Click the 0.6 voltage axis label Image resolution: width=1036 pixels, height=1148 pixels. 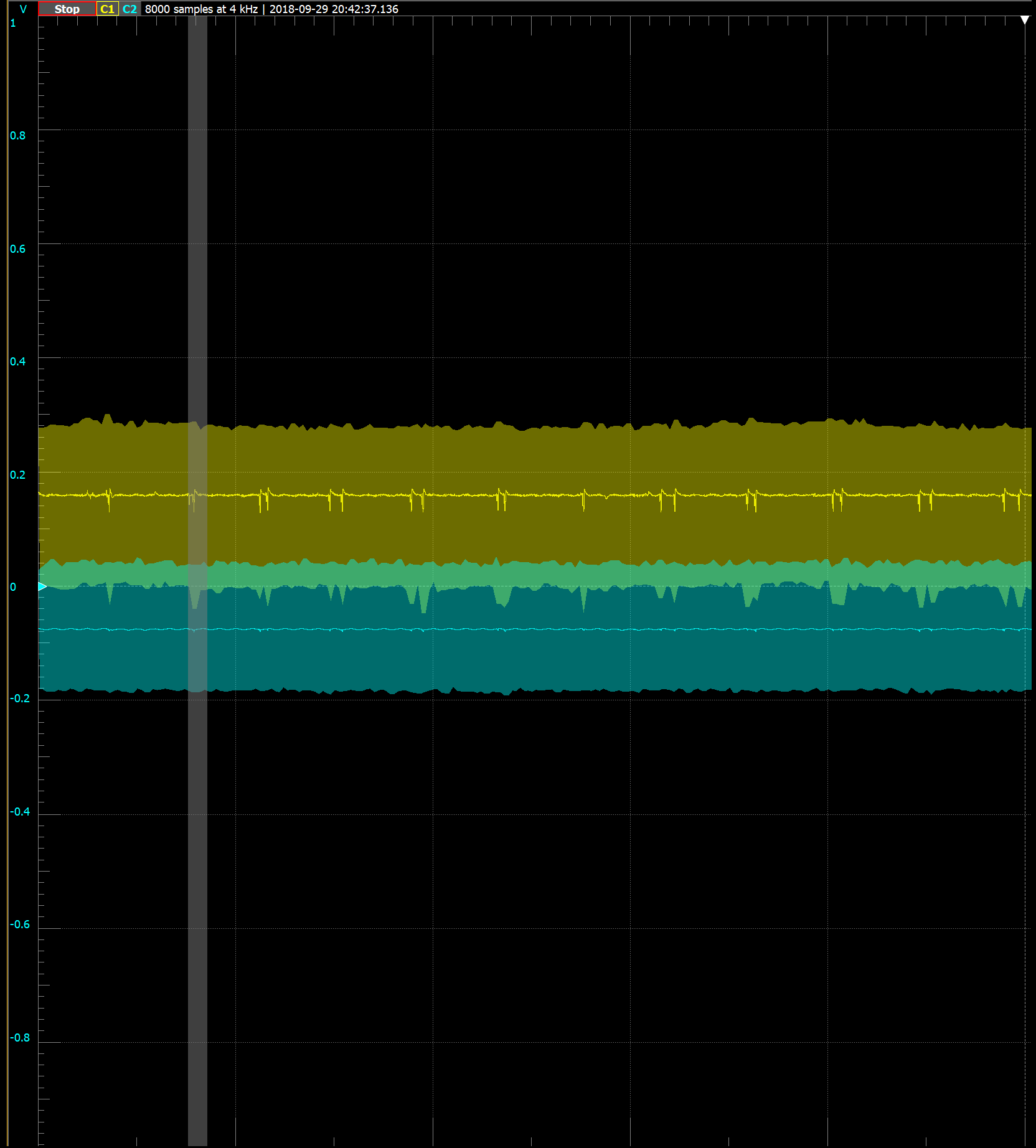(x=18, y=249)
